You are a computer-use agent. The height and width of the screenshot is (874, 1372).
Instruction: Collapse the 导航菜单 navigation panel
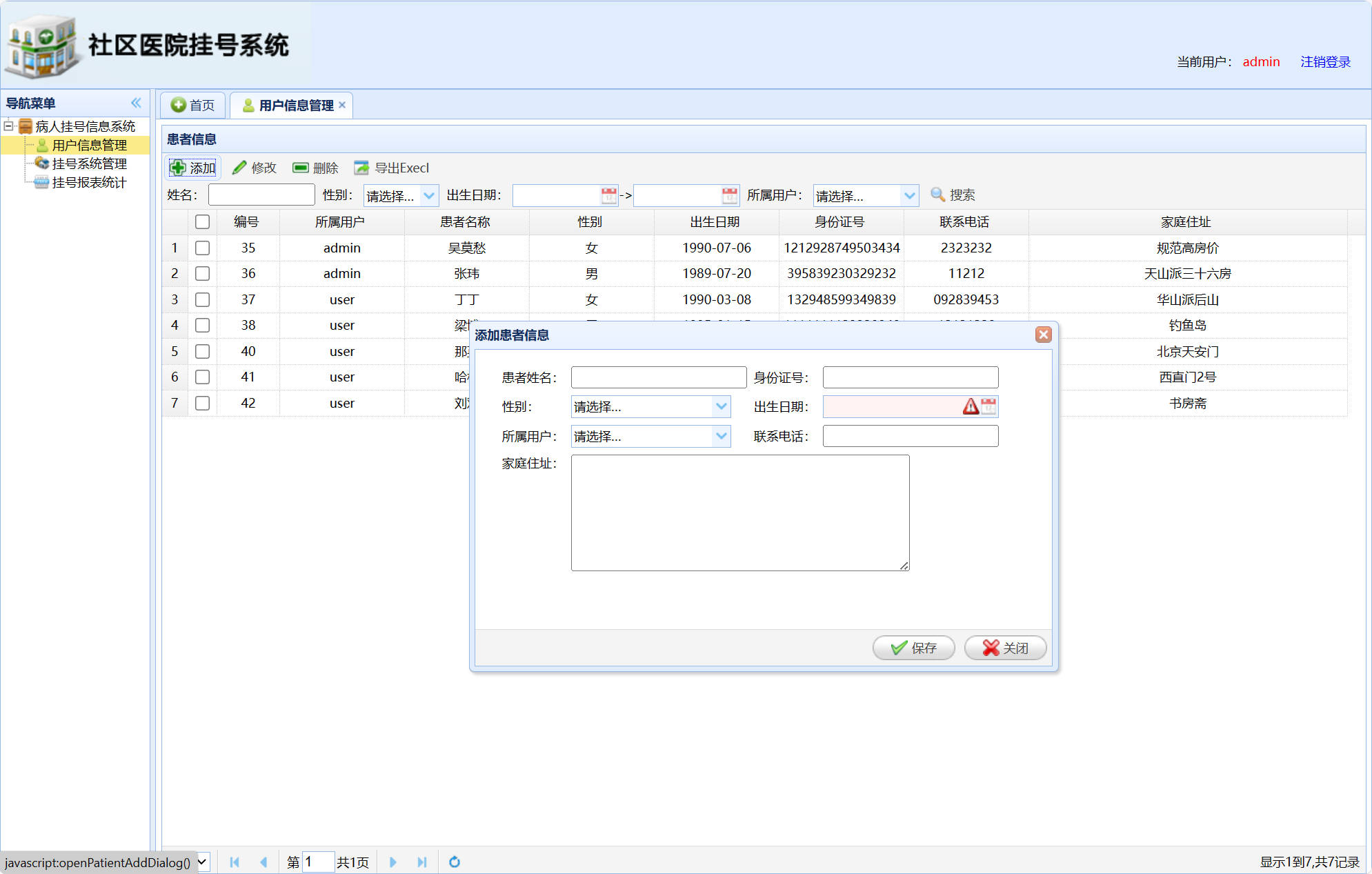136,103
